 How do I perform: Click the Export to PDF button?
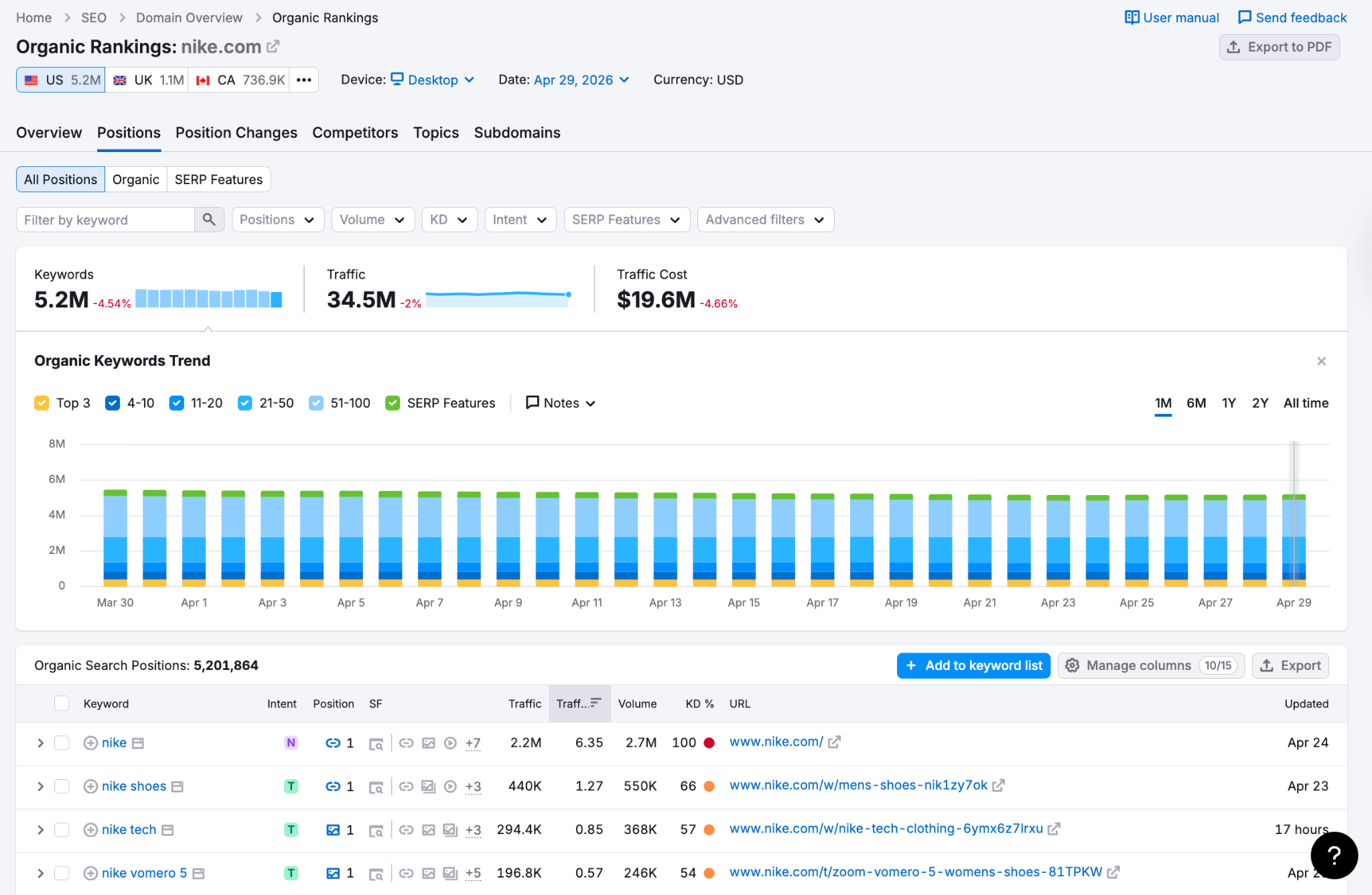coord(1279,47)
